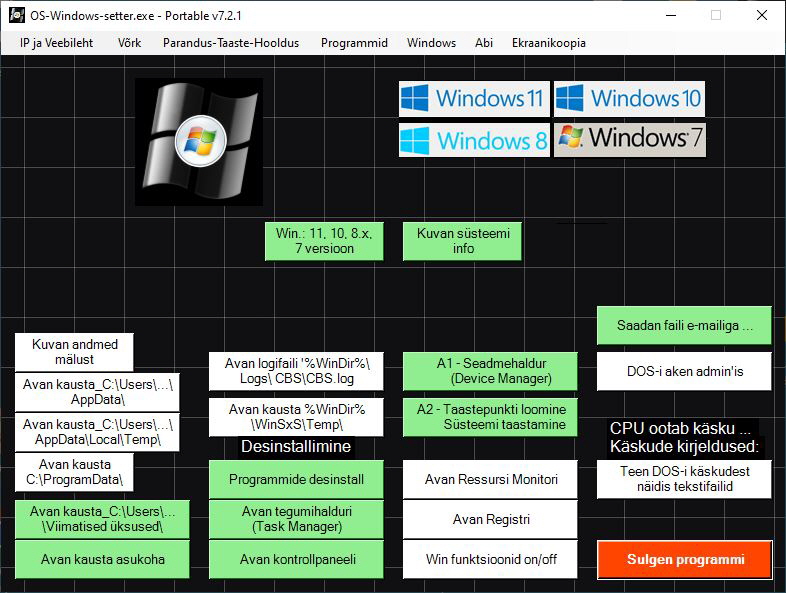Screen dimensions: 786x593
Task: Open the AppData\Local\Temp\ folder button
Action: pos(97,432)
